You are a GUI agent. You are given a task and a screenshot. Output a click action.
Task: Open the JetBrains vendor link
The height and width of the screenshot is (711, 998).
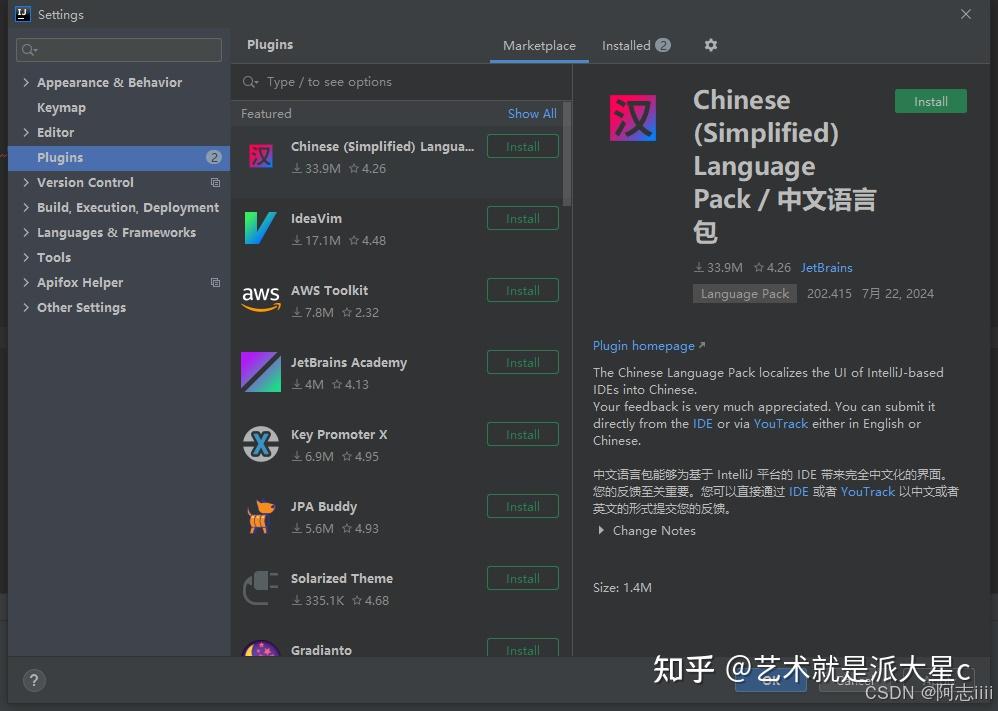pos(826,267)
